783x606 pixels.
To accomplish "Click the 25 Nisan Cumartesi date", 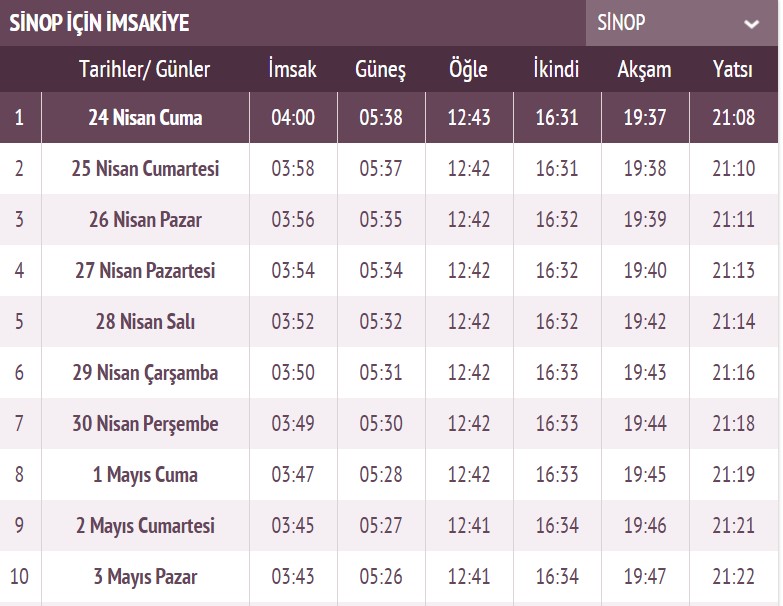I will click(145, 168).
